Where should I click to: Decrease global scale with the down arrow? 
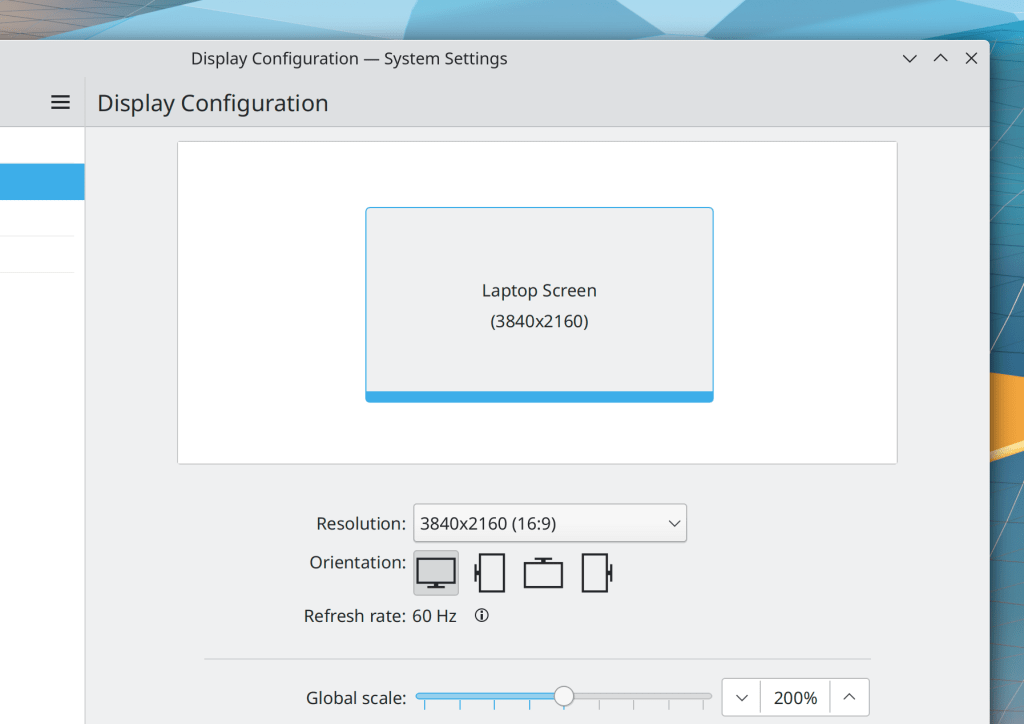[x=741, y=698]
